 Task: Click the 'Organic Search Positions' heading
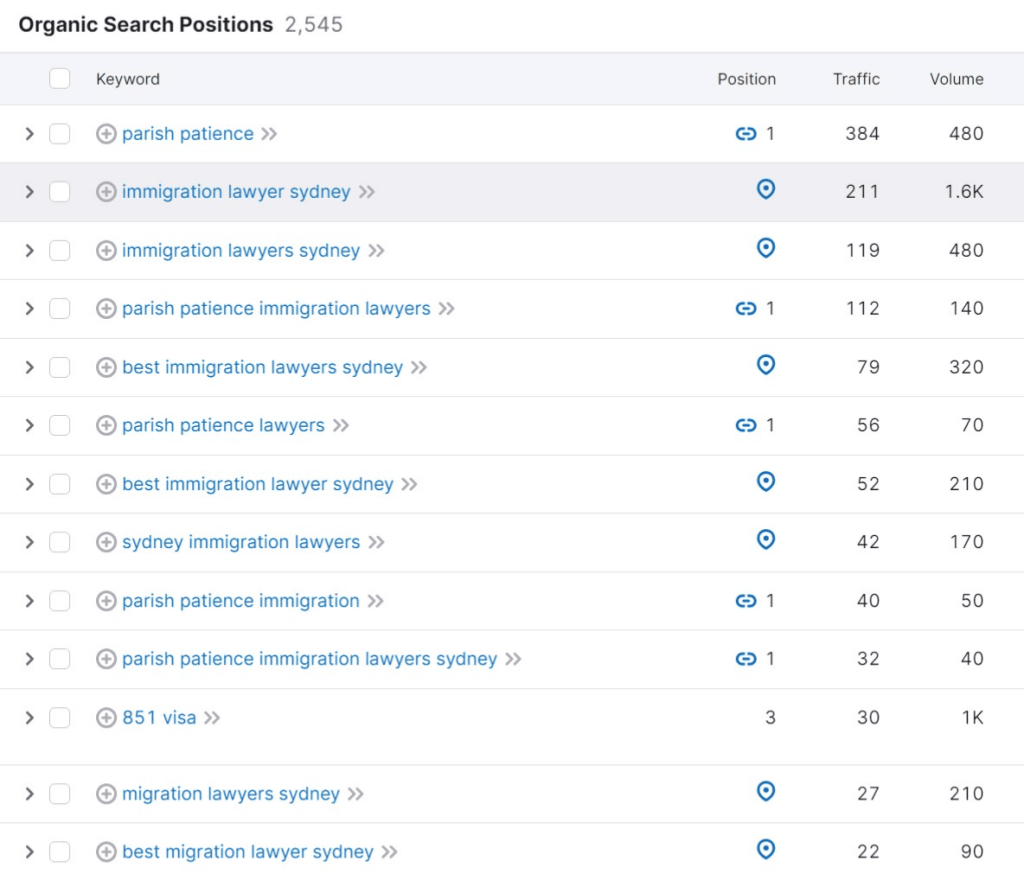point(146,25)
